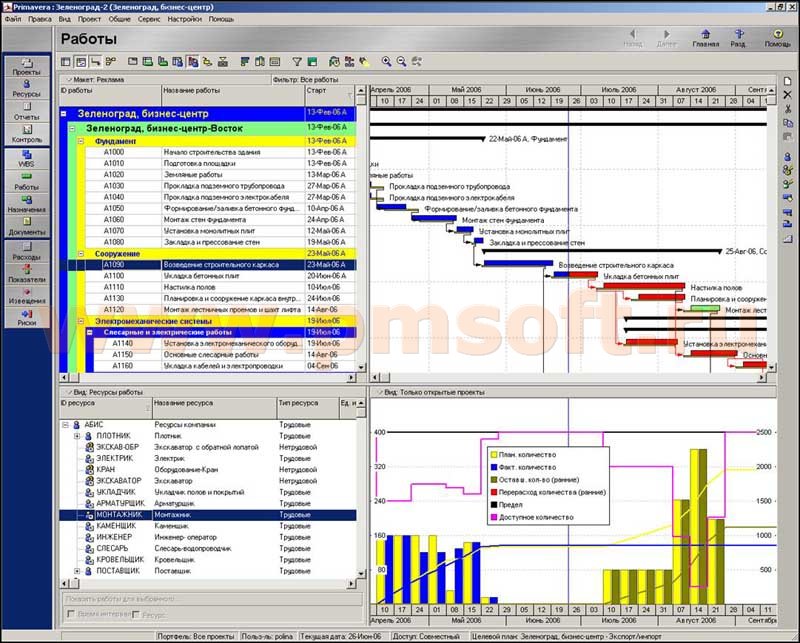
Task: Click the Название работы column header
Action: pos(233,95)
